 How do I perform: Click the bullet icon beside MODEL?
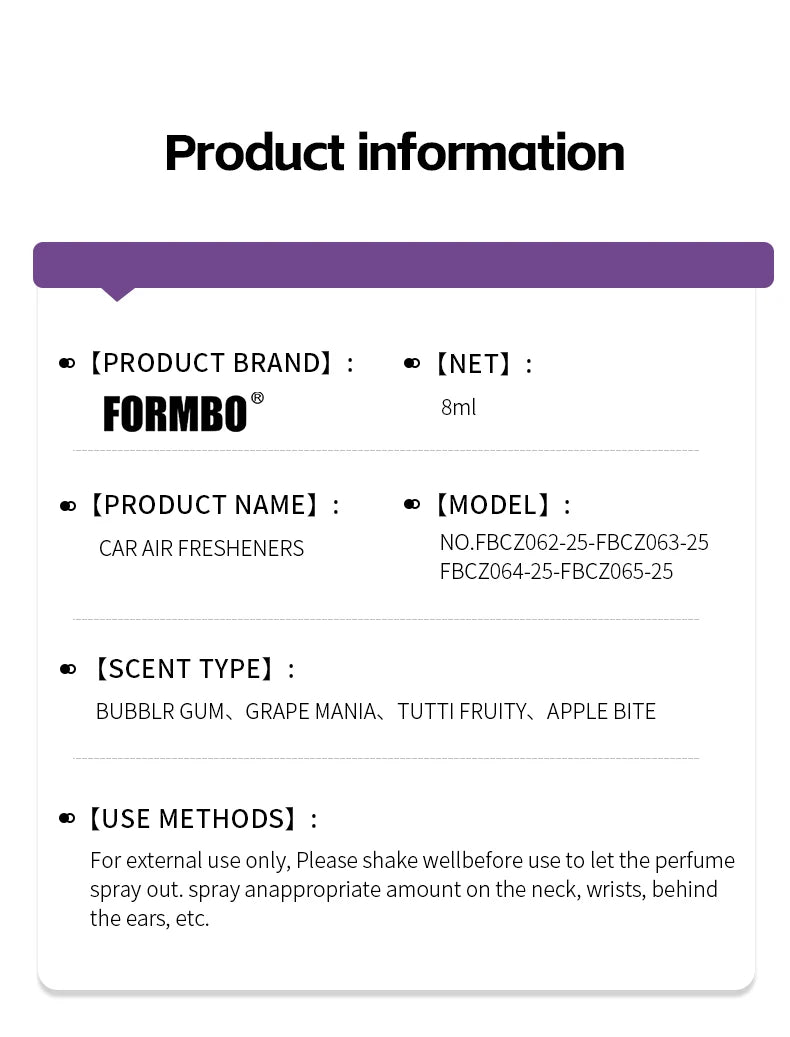412,505
